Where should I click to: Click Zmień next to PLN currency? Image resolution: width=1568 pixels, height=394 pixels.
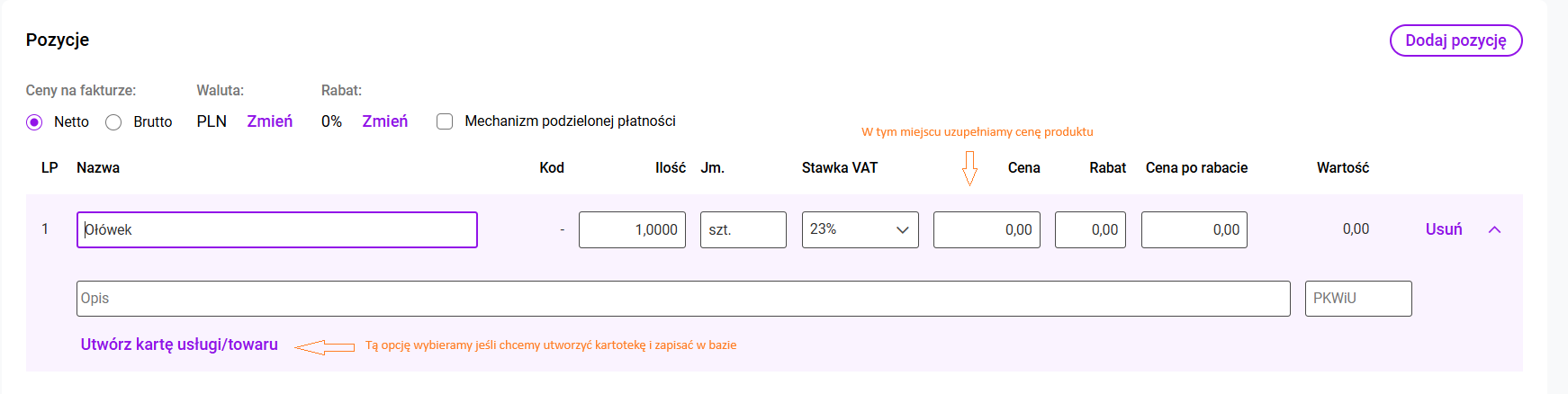pyautogui.click(x=270, y=121)
